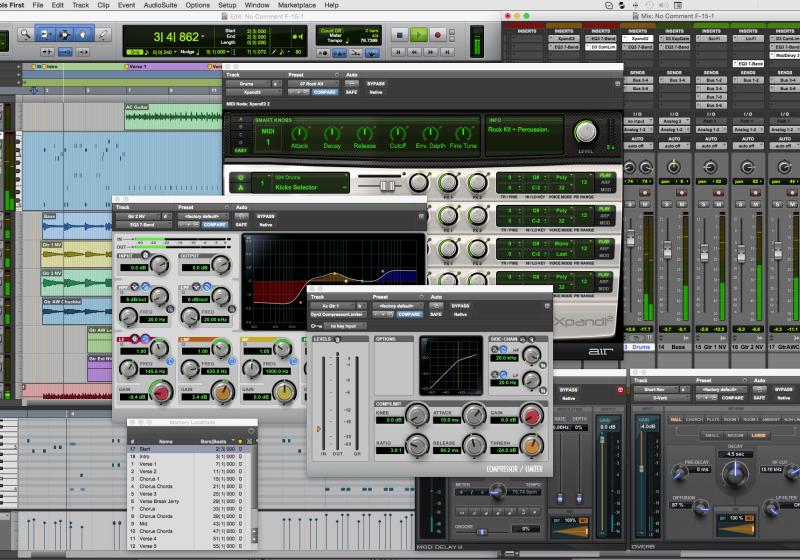
Task: Open compressor 'no key input' dropdown
Action: click(348, 324)
